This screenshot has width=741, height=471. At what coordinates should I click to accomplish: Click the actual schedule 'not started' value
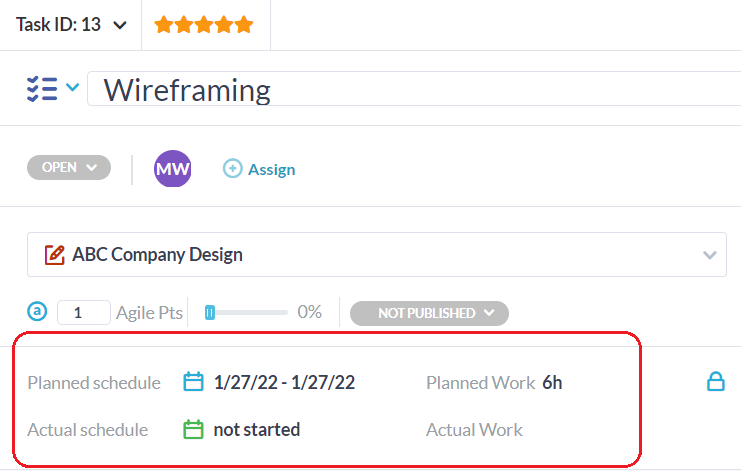(x=256, y=430)
